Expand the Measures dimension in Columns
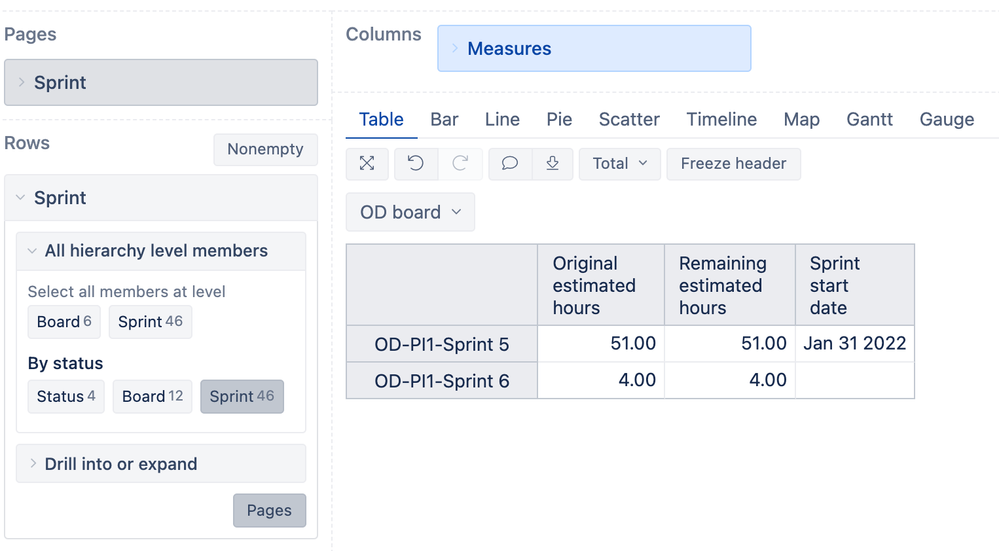Screen dimensions: 999x551 (x=508, y=49)
